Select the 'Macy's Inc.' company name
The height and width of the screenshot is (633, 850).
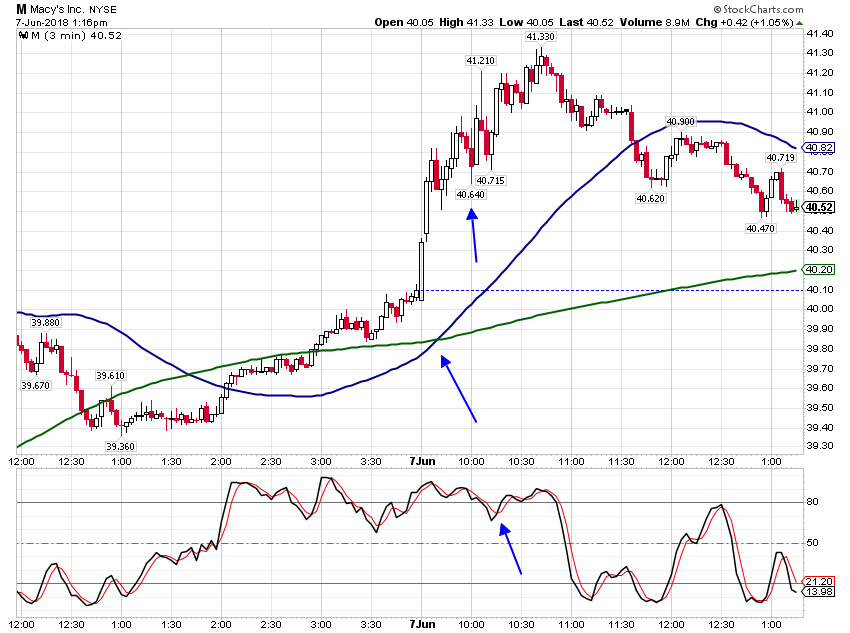[x=57, y=9]
